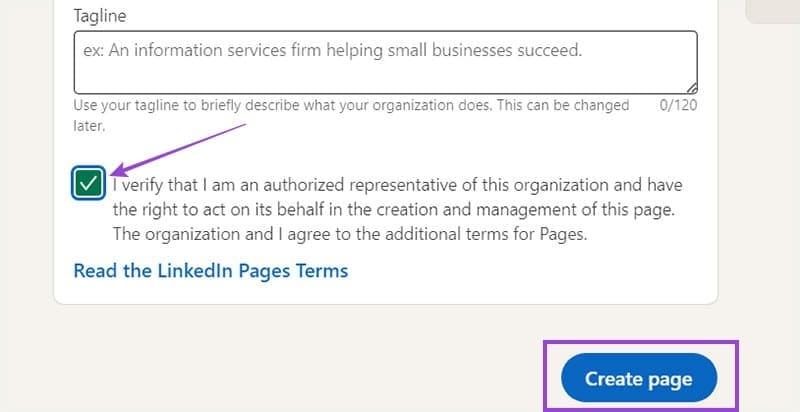Click the green checkmark inside the checkbox
Image resolution: width=800 pixels, height=412 pixels.
coord(90,184)
